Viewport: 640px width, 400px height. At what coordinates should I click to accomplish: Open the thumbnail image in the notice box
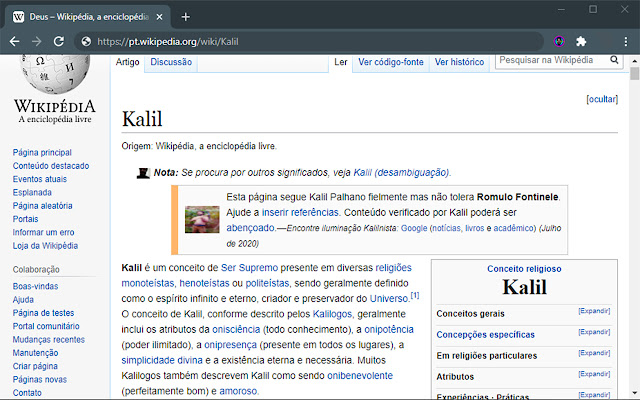coord(202,220)
